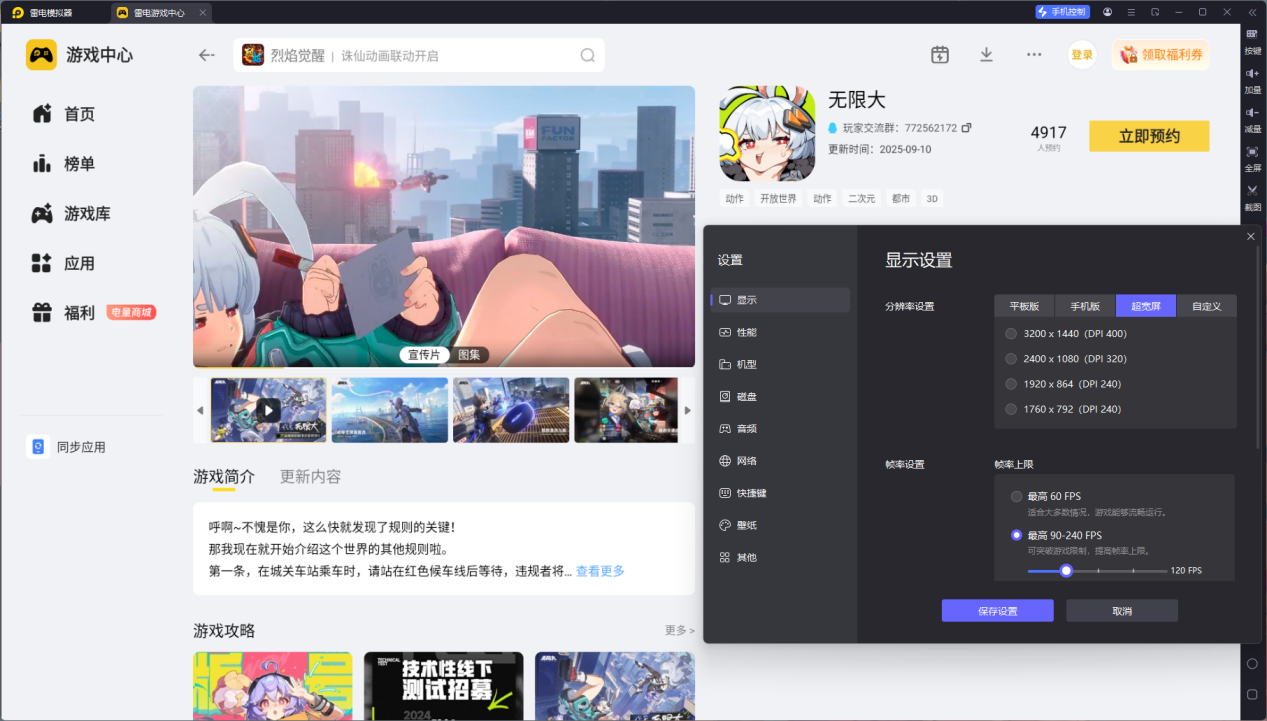
Task: Click right arrow of screenshot thumbnail carousel
Action: (687, 411)
